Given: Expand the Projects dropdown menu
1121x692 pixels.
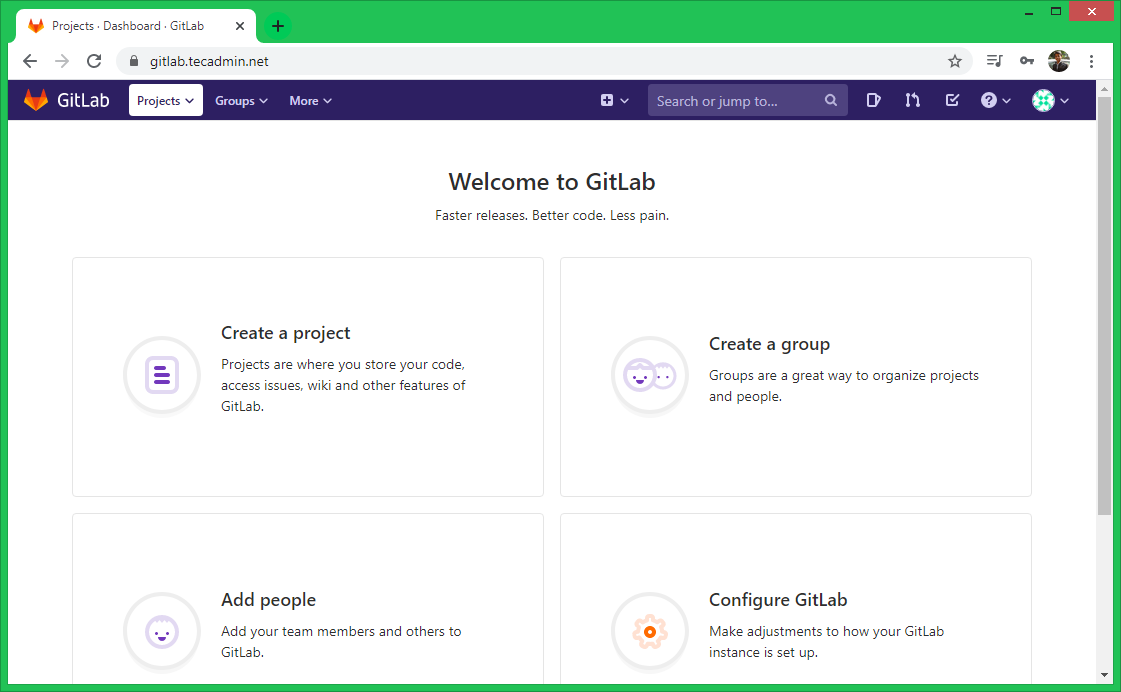Looking at the screenshot, I should (x=166, y=101).
